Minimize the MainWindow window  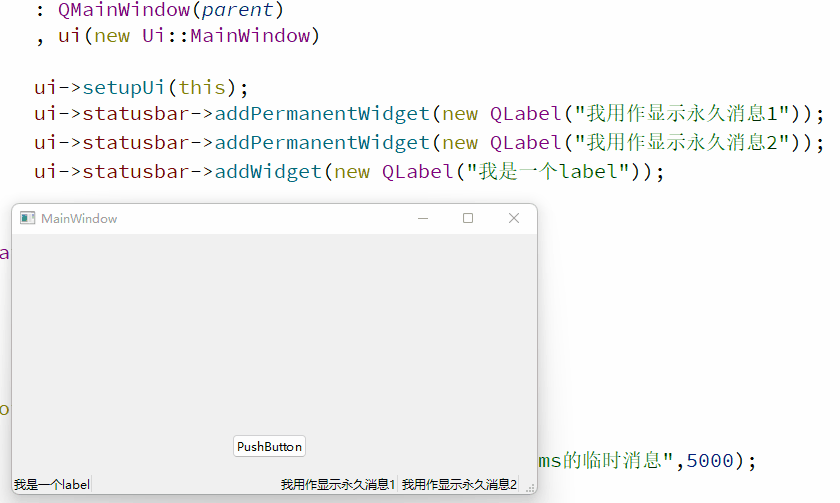[x=423, y=218]
